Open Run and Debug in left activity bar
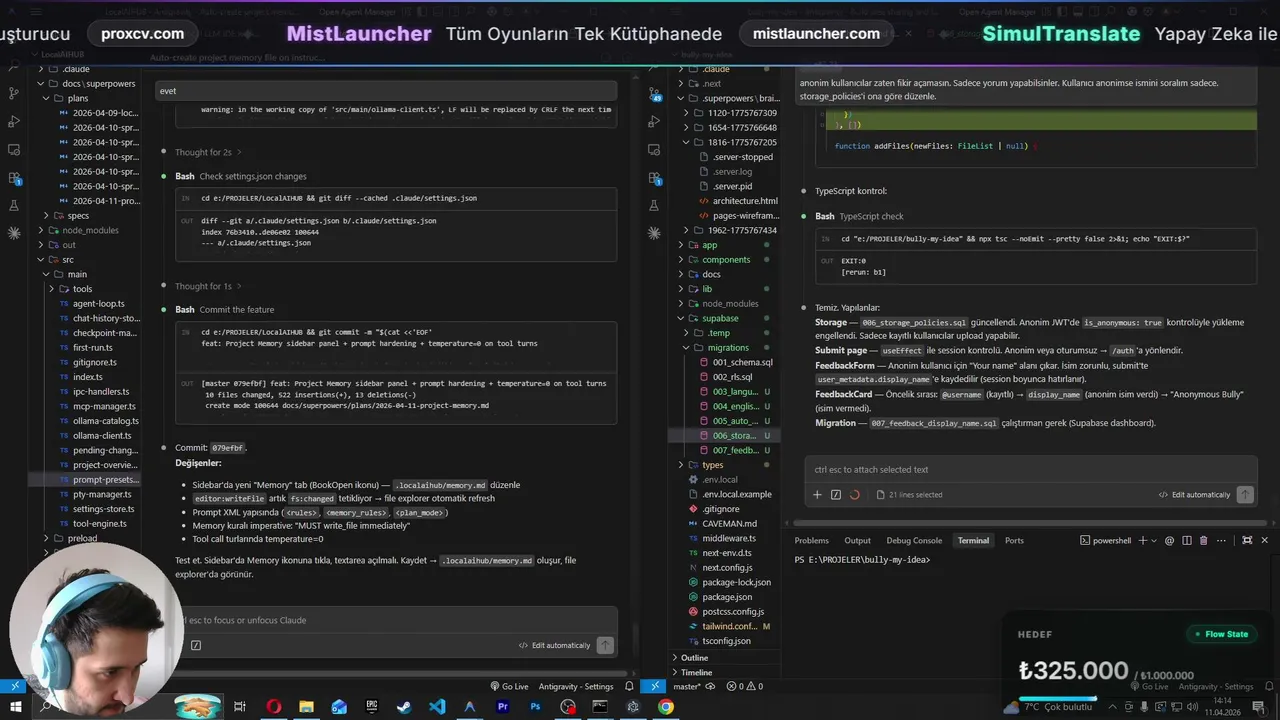Viewport: 1280px width, 720px height. 14,121
